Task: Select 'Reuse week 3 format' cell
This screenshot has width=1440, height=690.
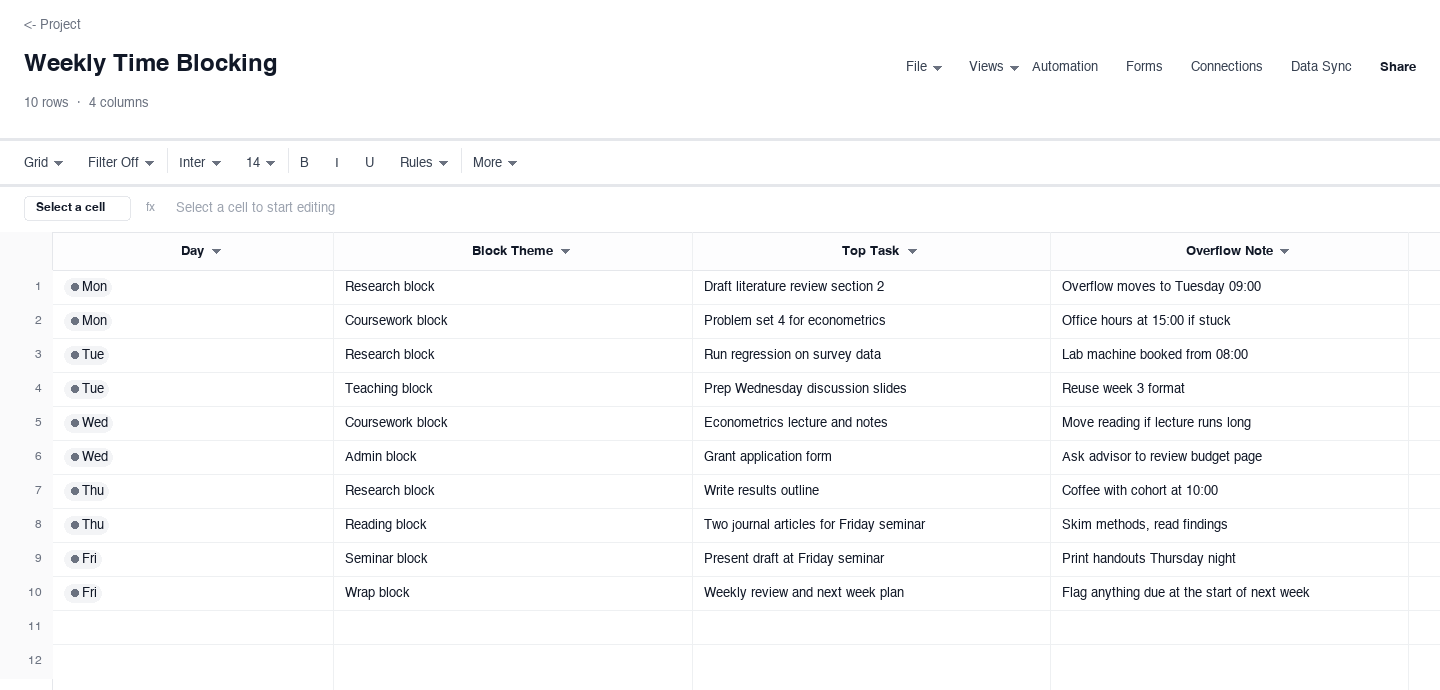Action: tap(1229, 389)
